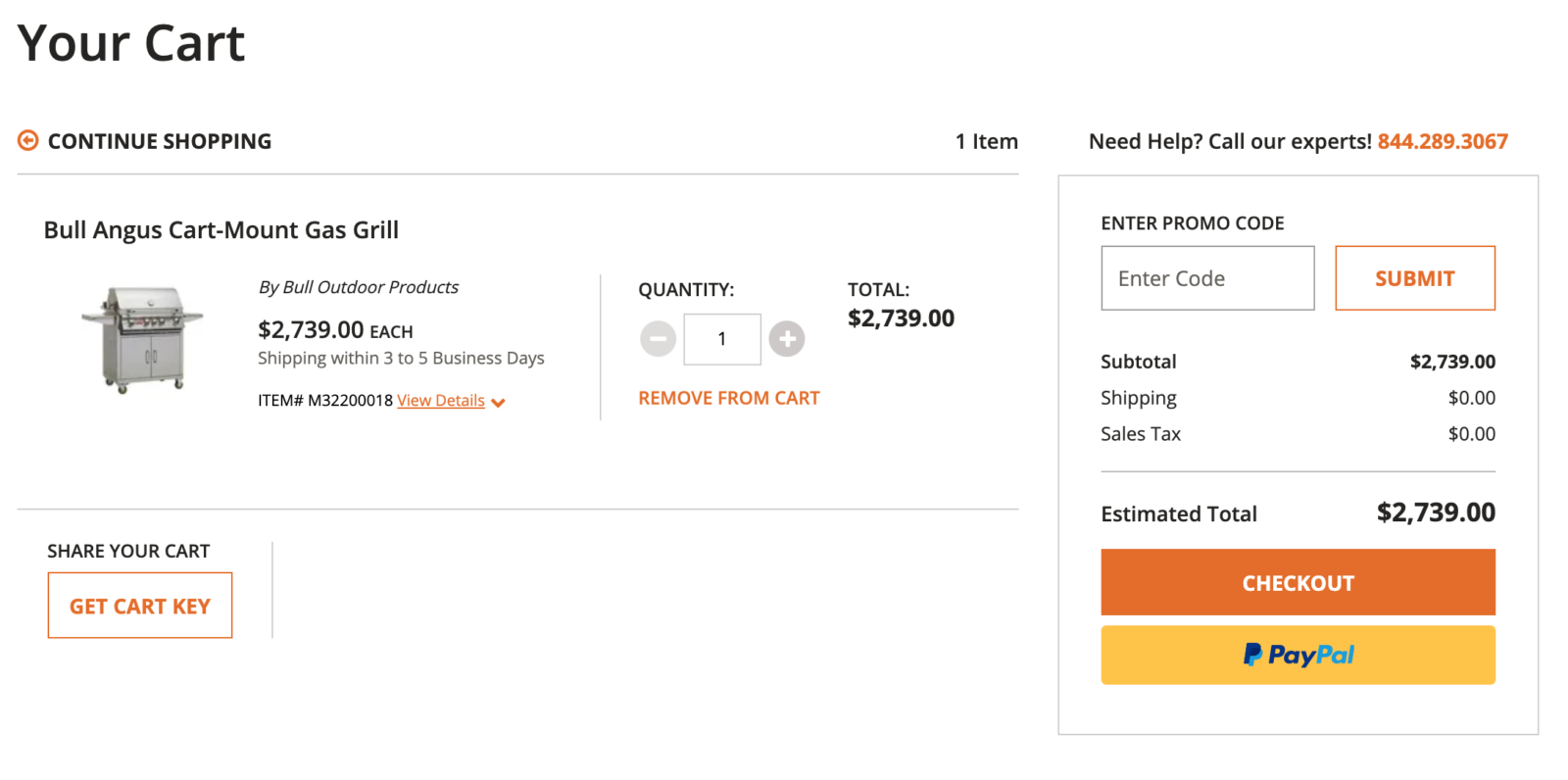This screenshot has height=780, width=1568.
Task: Submit the promo code
Action: (x=1415, y=278)
